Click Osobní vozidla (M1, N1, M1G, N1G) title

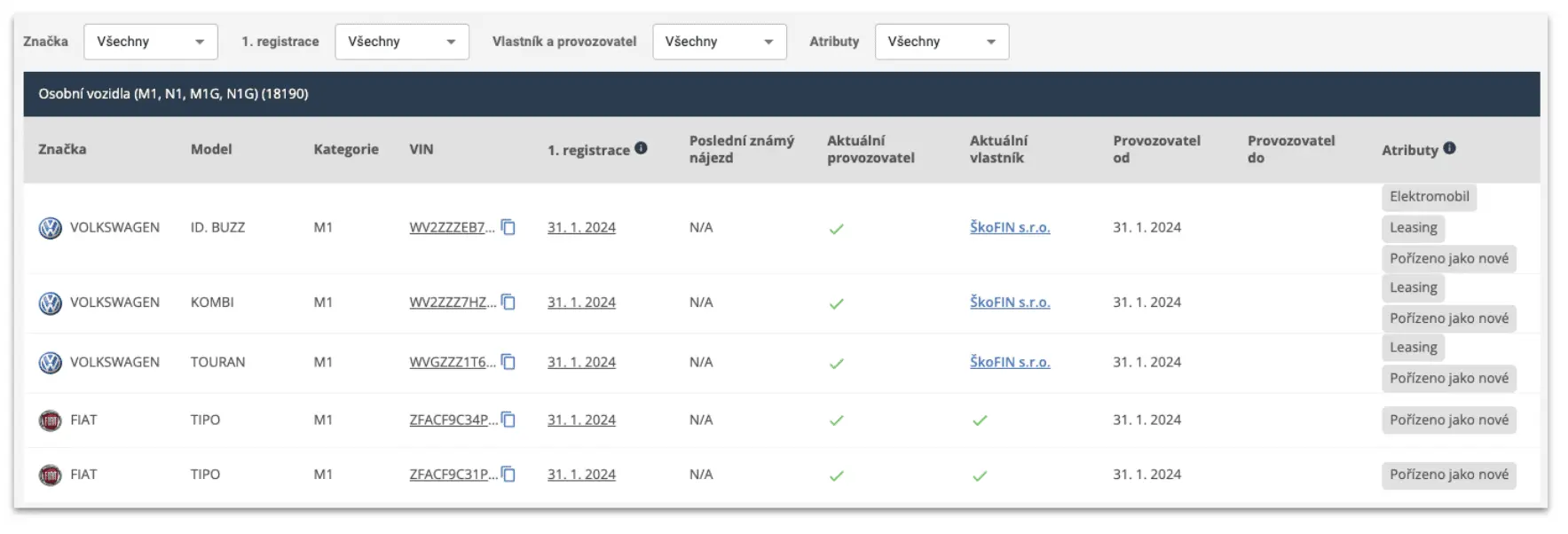click(173, 94)
